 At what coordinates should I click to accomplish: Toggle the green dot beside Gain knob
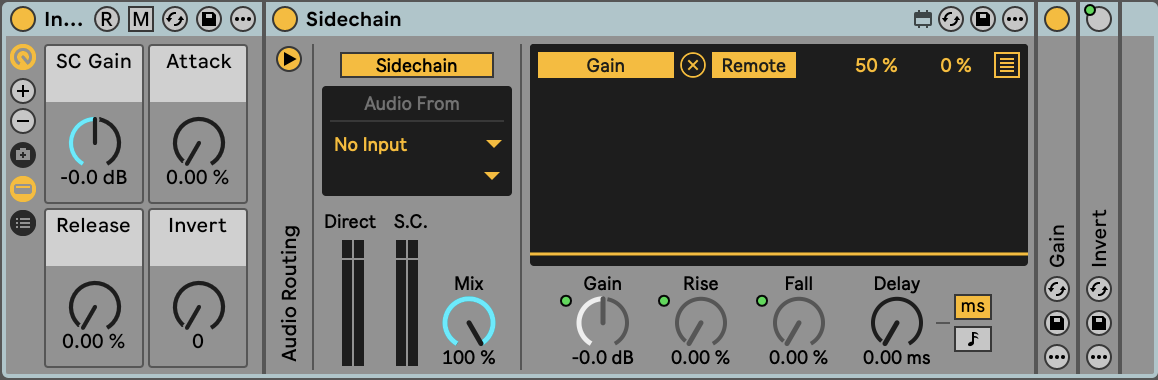click(566, 300)
